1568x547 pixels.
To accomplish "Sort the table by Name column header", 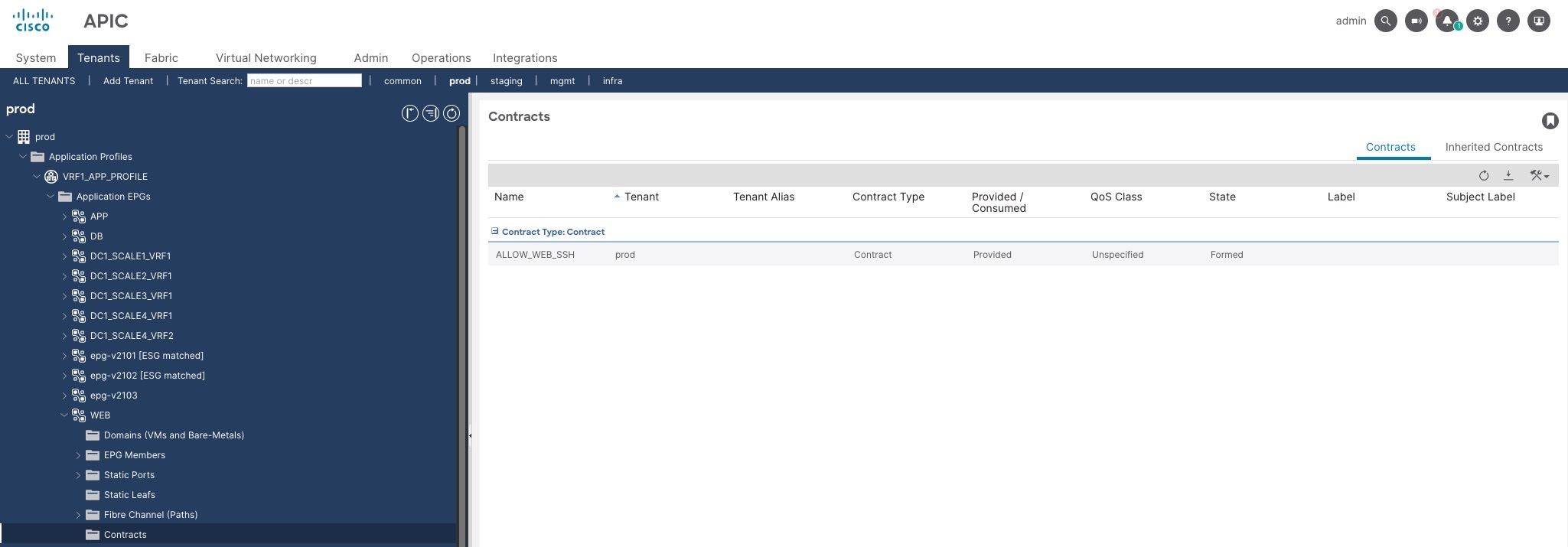I will point(509,197).
